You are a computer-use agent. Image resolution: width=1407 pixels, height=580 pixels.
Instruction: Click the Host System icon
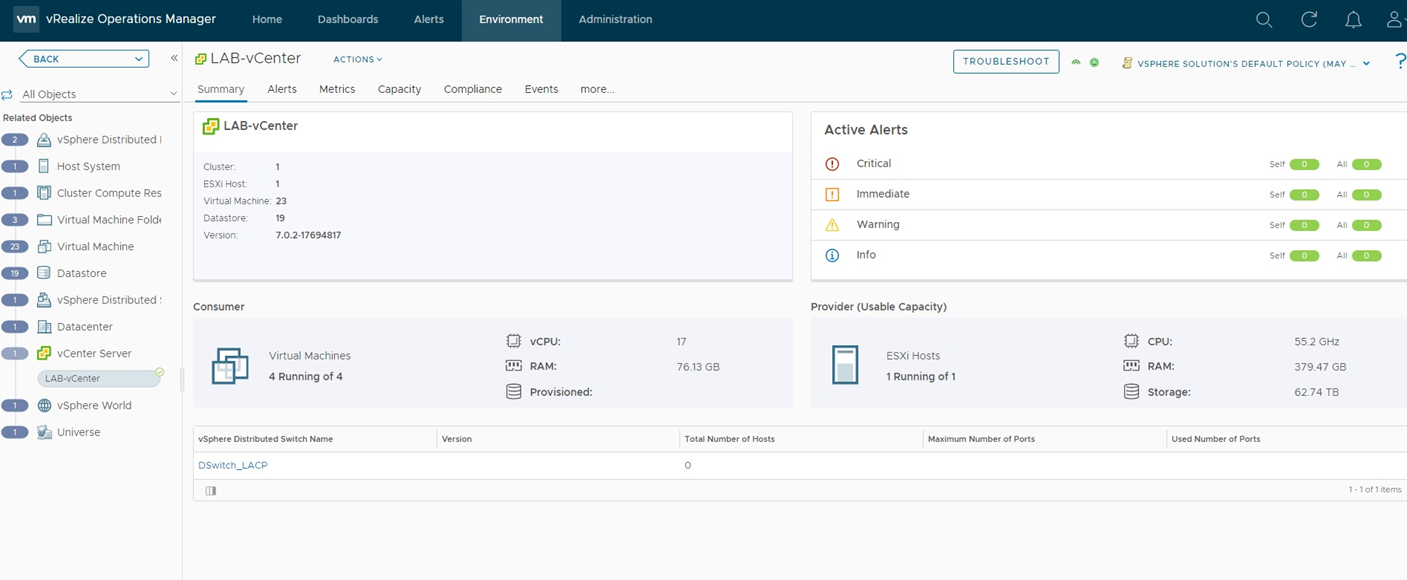click(x=44, y=166)
